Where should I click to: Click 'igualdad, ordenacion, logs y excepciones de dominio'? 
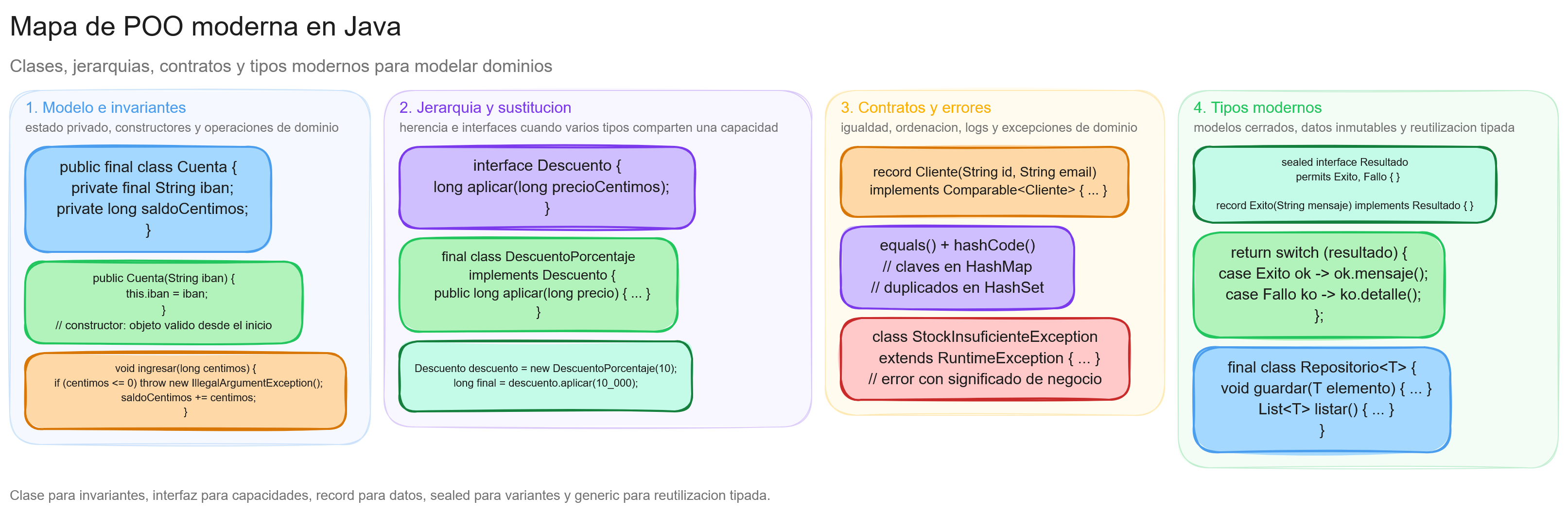tap(989, 127)
